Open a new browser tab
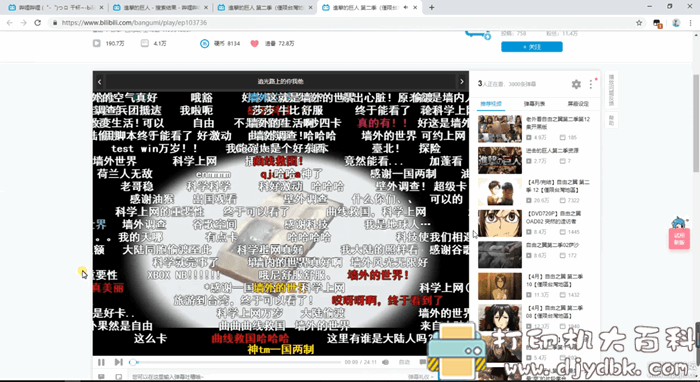700x382 pixels. [431, 8]
